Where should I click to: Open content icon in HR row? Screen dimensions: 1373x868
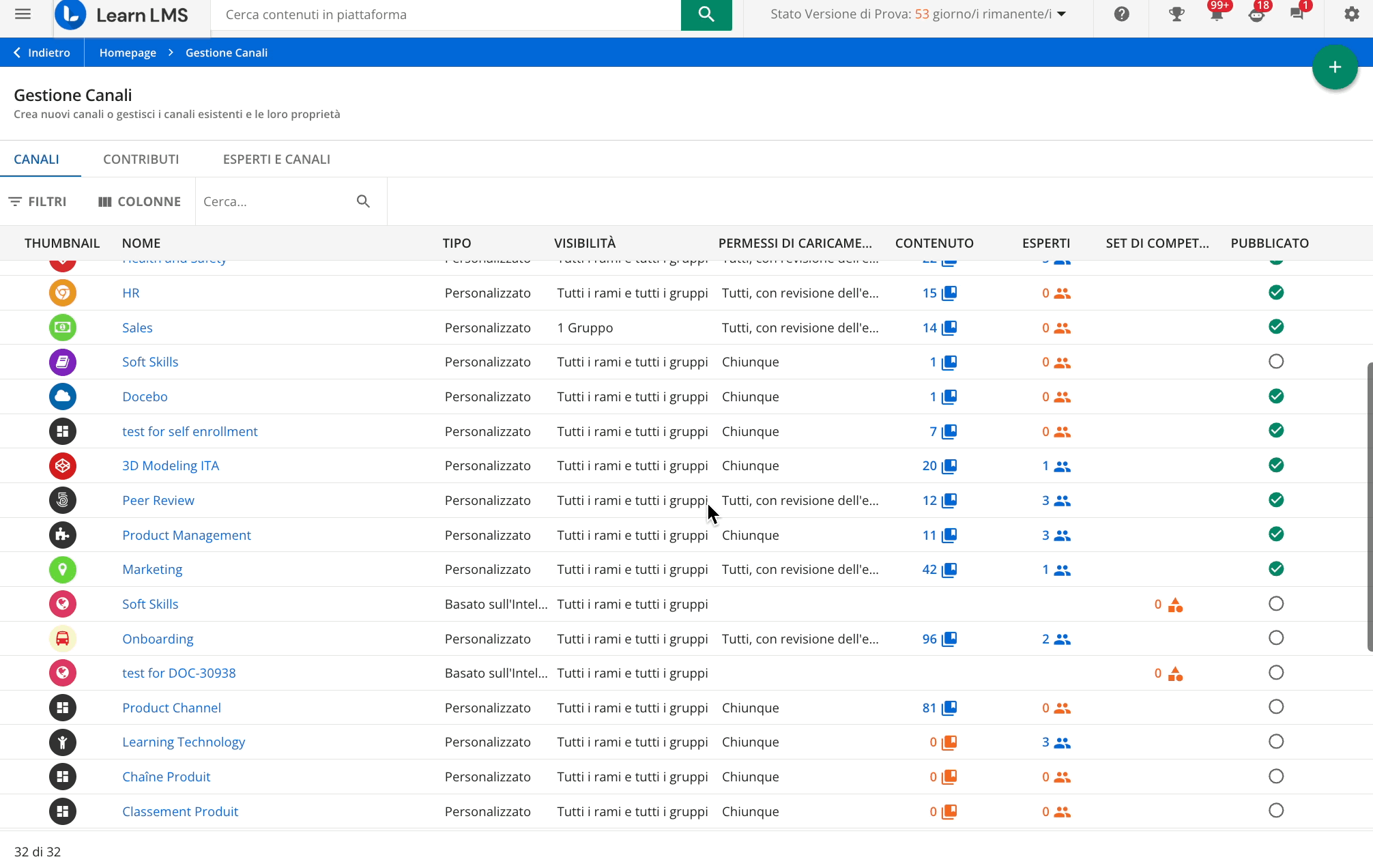point(949,293)
